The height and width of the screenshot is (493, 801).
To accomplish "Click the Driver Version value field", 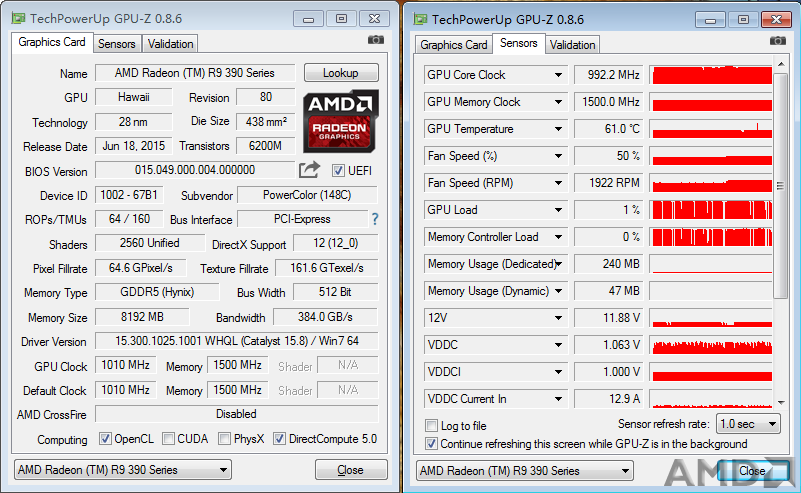I will pos(237,341).
